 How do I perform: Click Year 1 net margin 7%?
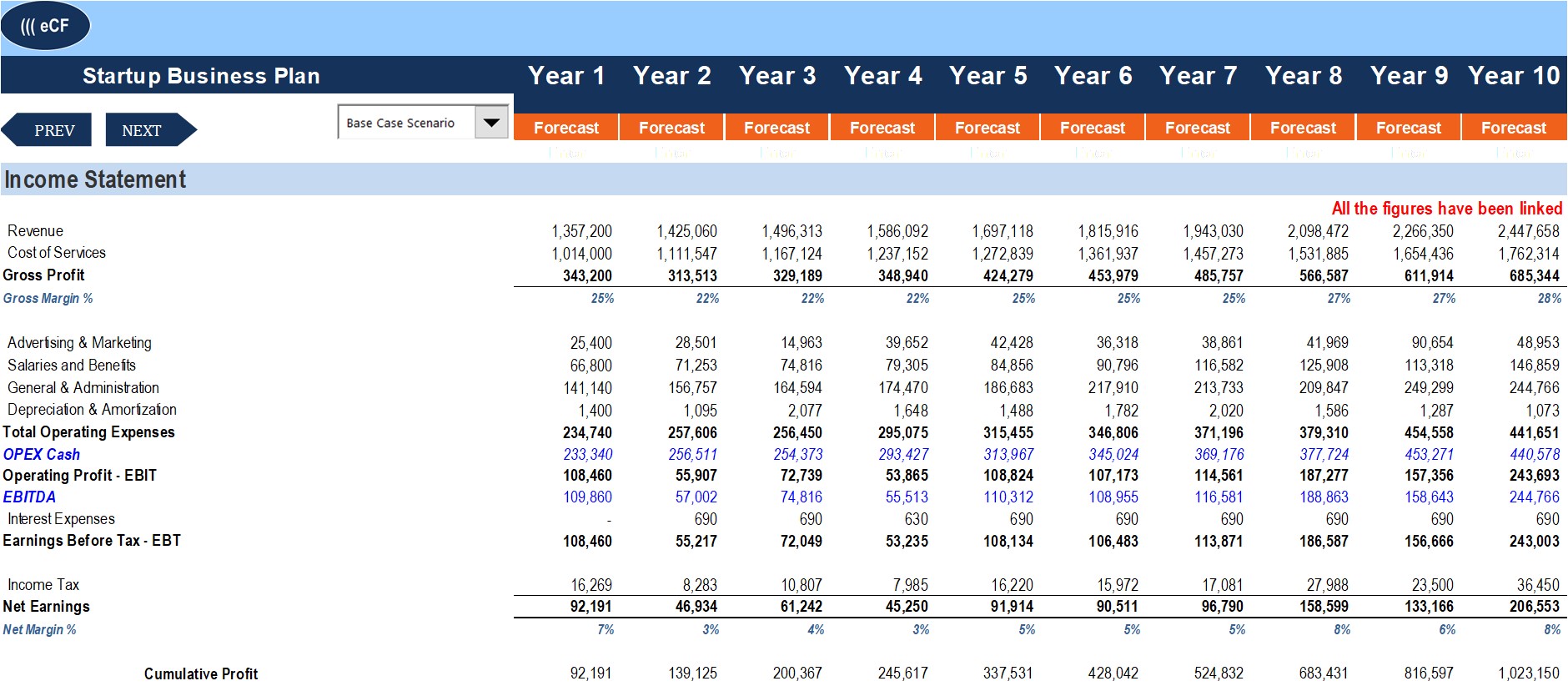[606, 629]
